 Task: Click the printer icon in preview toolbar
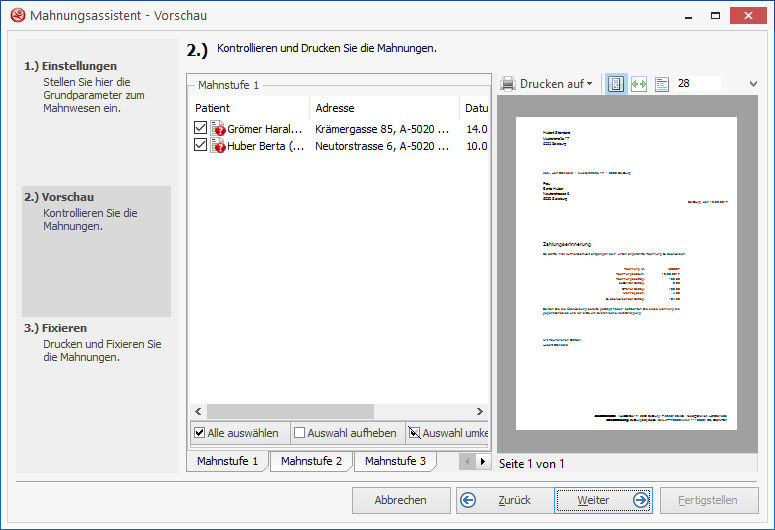tap(508, 84)
